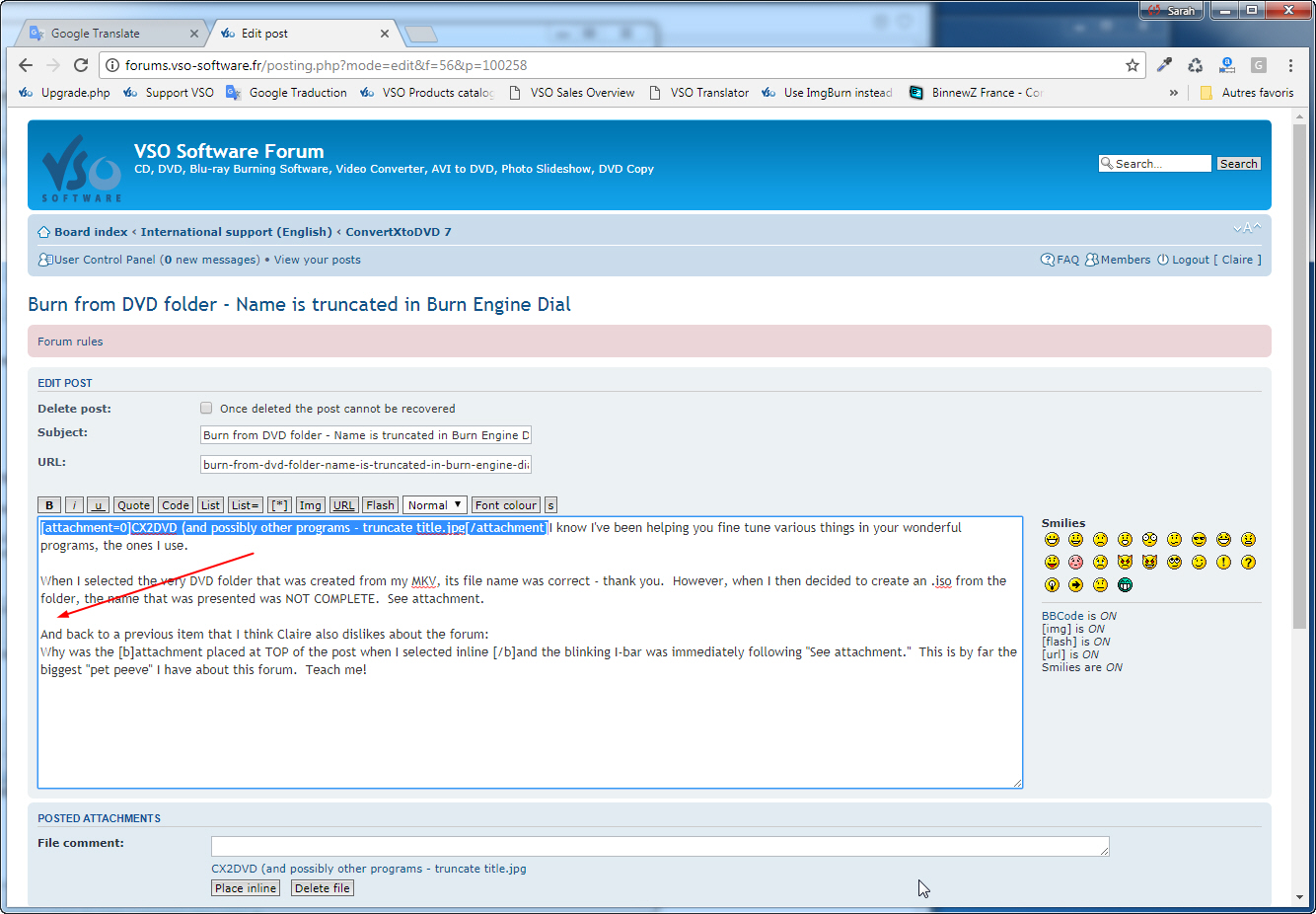Insert the first big grin smiley
The height and width of the screenshot is (914, 1316).
tap(1052, 540)
